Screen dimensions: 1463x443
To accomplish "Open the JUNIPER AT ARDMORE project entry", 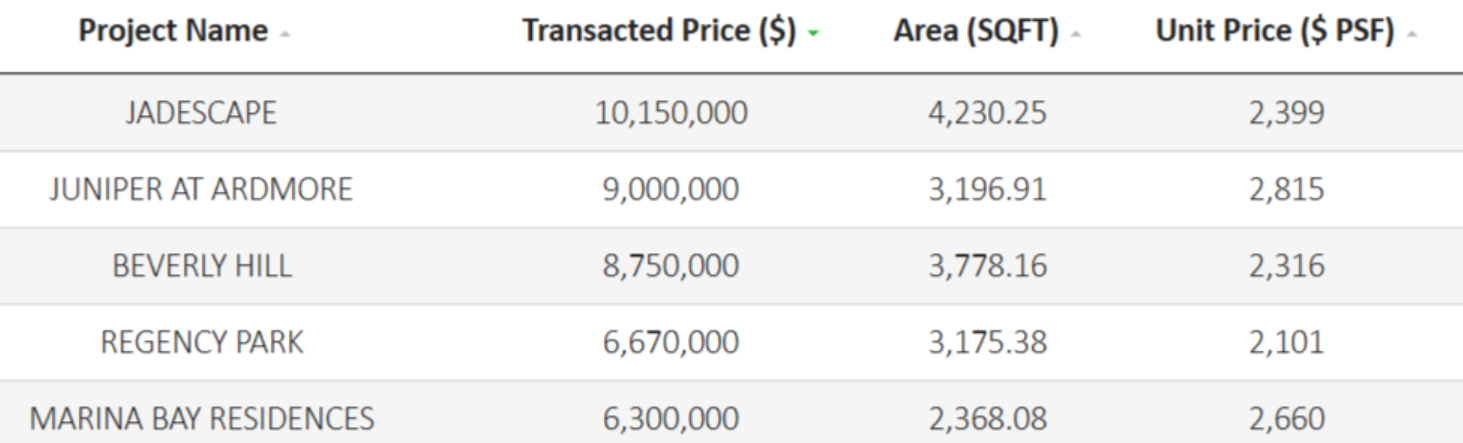I will pyautogui.click(x=201, y=189).
